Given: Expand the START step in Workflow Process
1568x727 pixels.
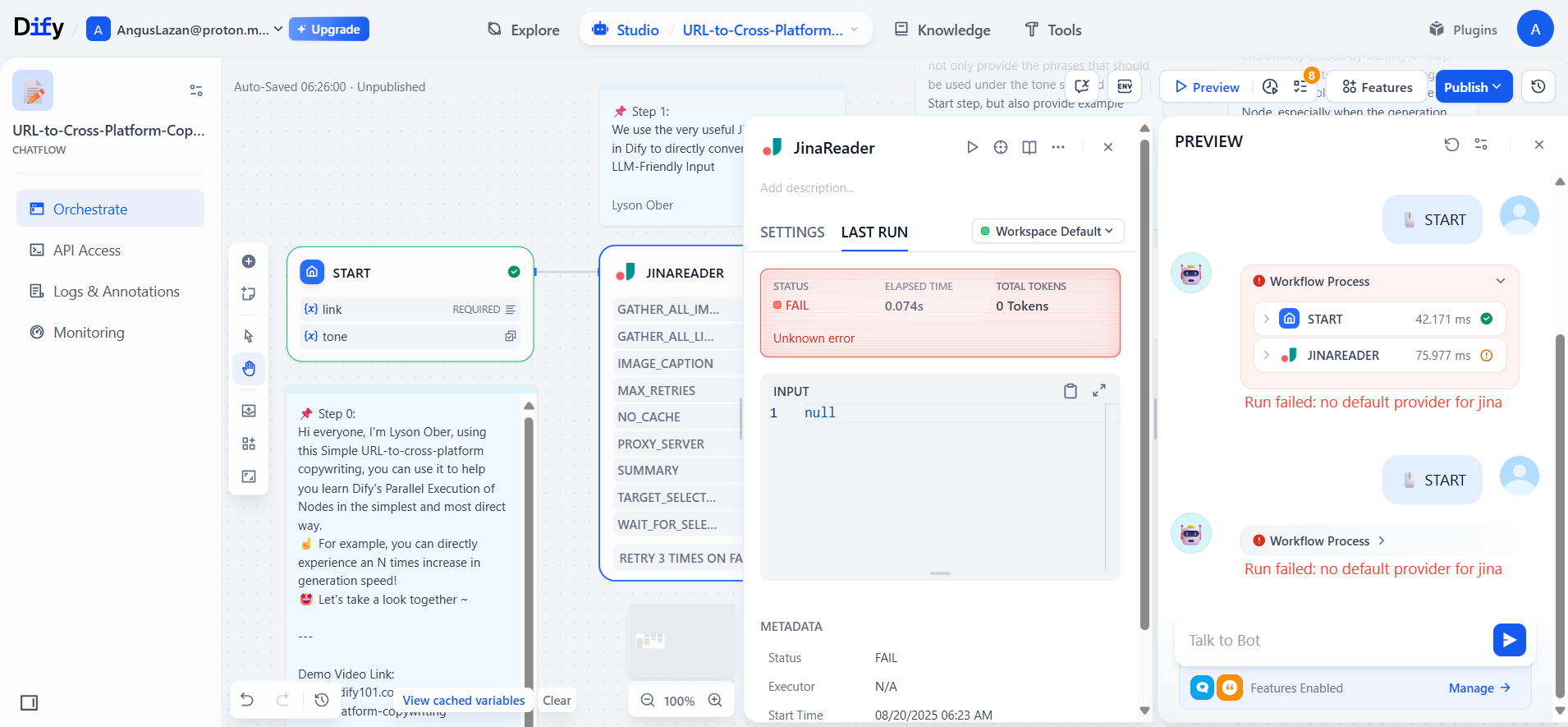Looking at the screenshot, I should point(1267,319).
